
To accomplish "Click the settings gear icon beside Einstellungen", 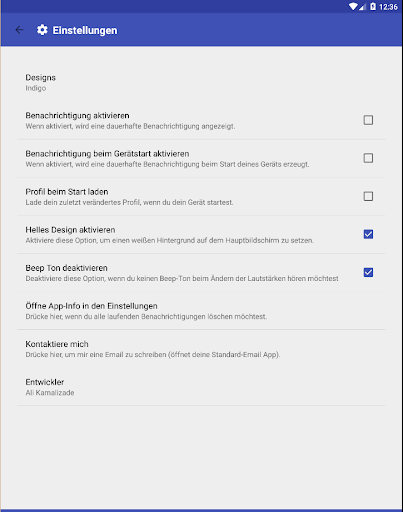I will [42, 30].
